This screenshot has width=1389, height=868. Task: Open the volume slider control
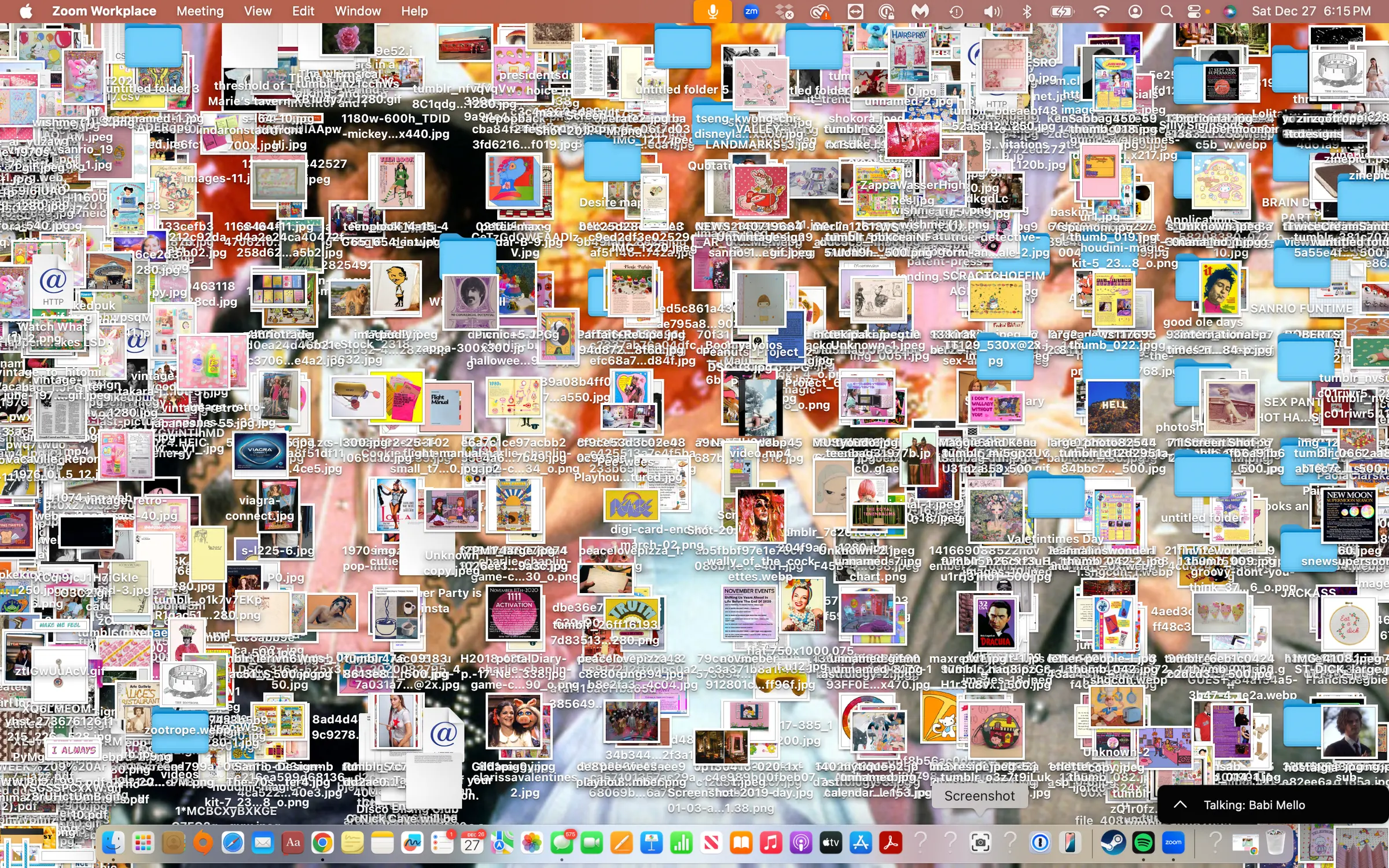992,11
